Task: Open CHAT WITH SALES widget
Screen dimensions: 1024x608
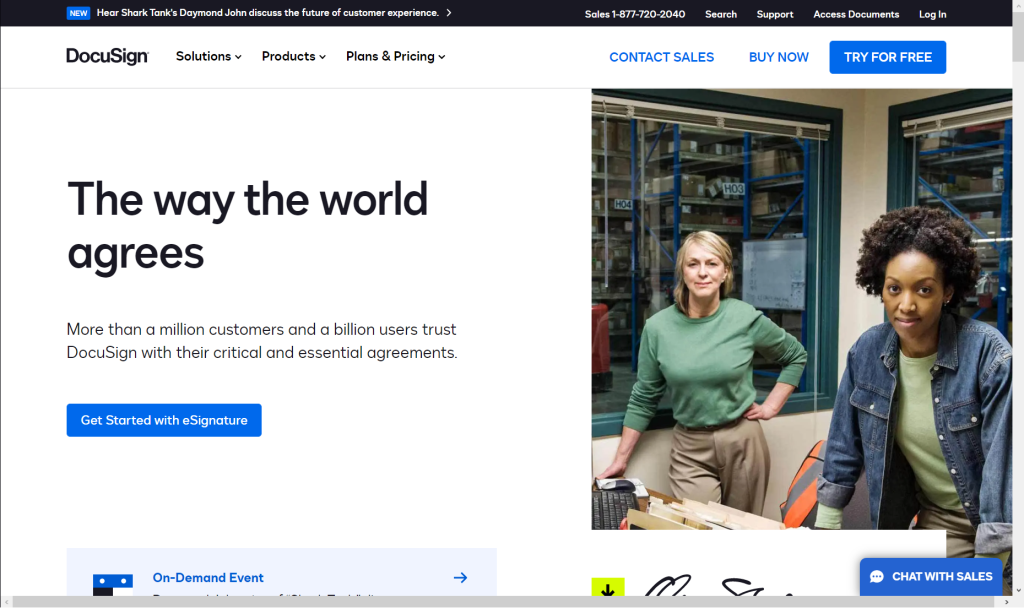Action: (x=931, y=577)
